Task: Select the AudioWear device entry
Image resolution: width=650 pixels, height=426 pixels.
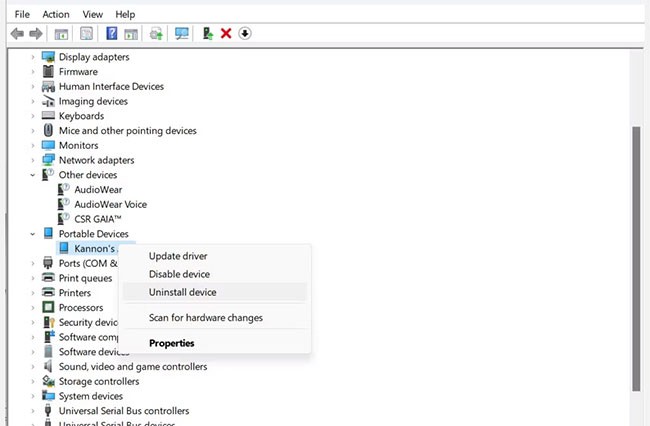Action: click(x=98, y=190)
